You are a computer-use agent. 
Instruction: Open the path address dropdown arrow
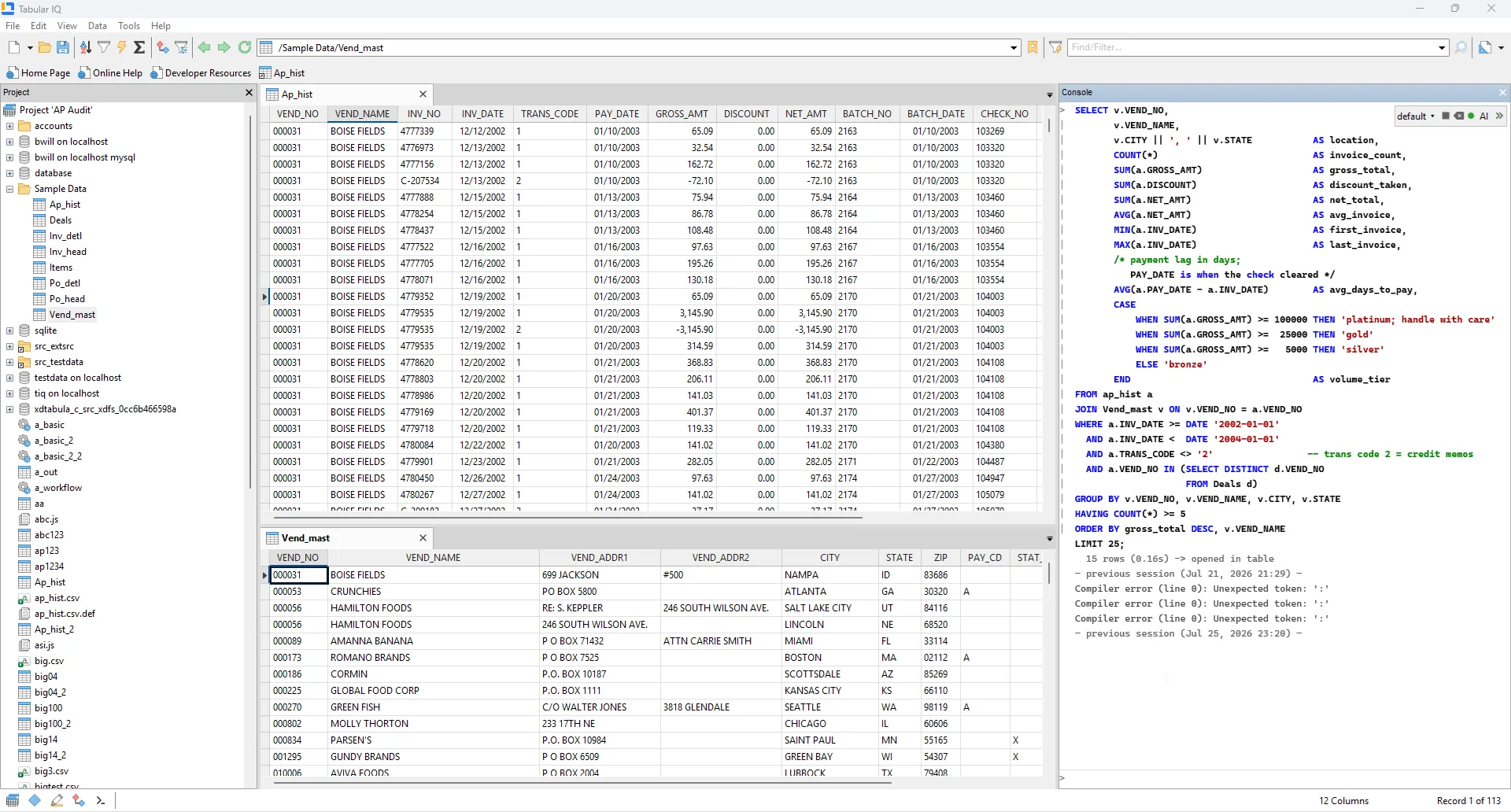(x=1014, y=48)
